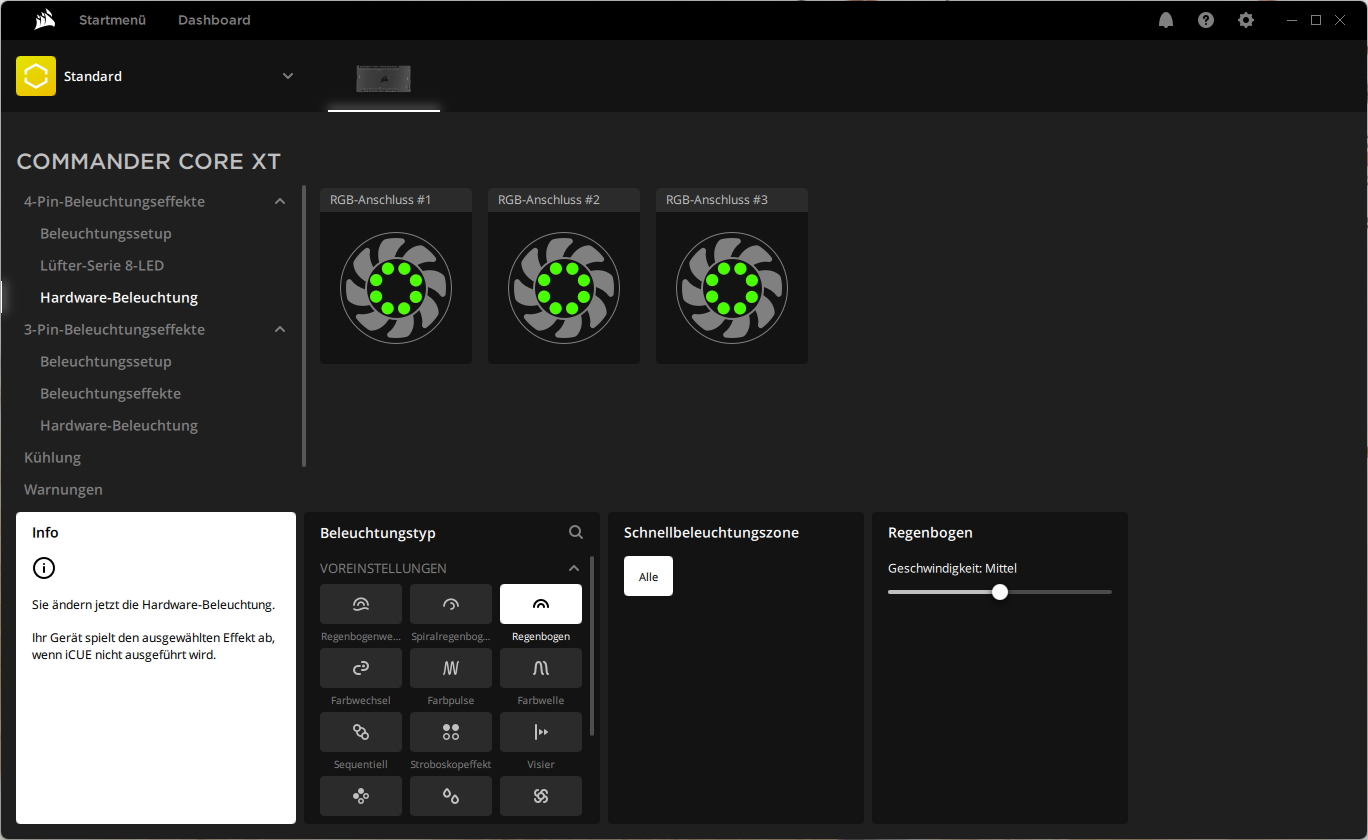Collapse the VOREINSTELLUNGEN presets list
This screenshot has height=840, width=1368.
pos(574,568)
